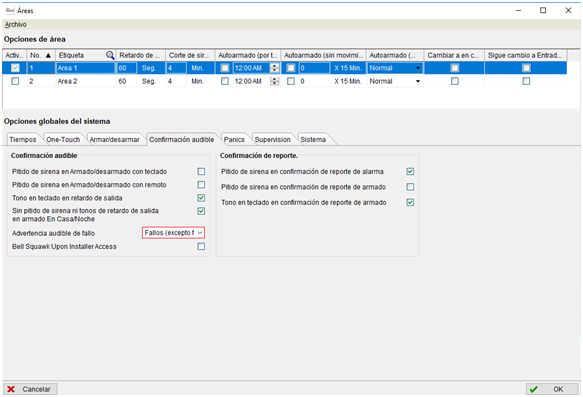Click the Corte de sir column header
583x397 pixels.
190,55
